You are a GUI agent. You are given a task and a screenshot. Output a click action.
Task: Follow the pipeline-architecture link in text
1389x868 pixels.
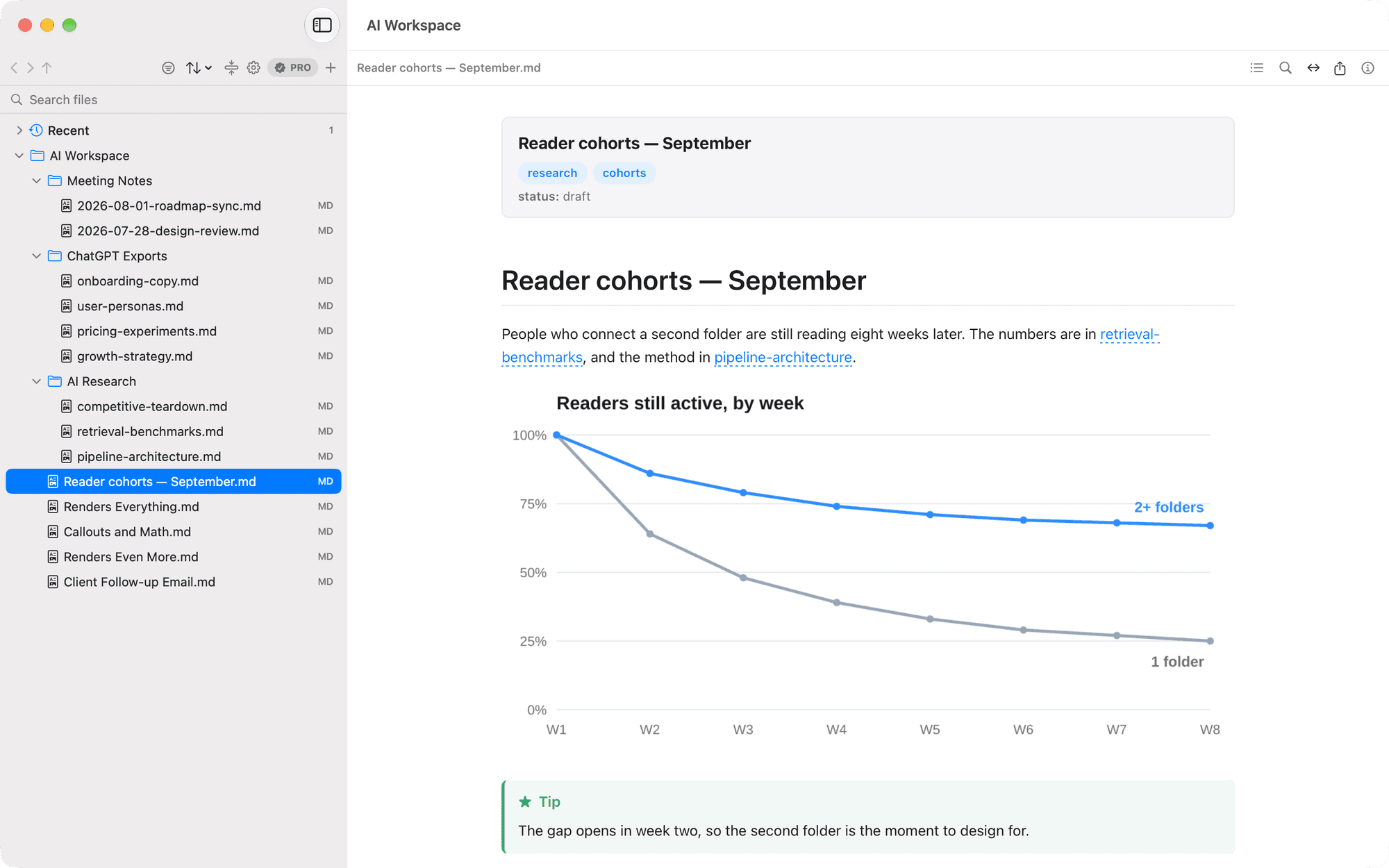[783, 357]
